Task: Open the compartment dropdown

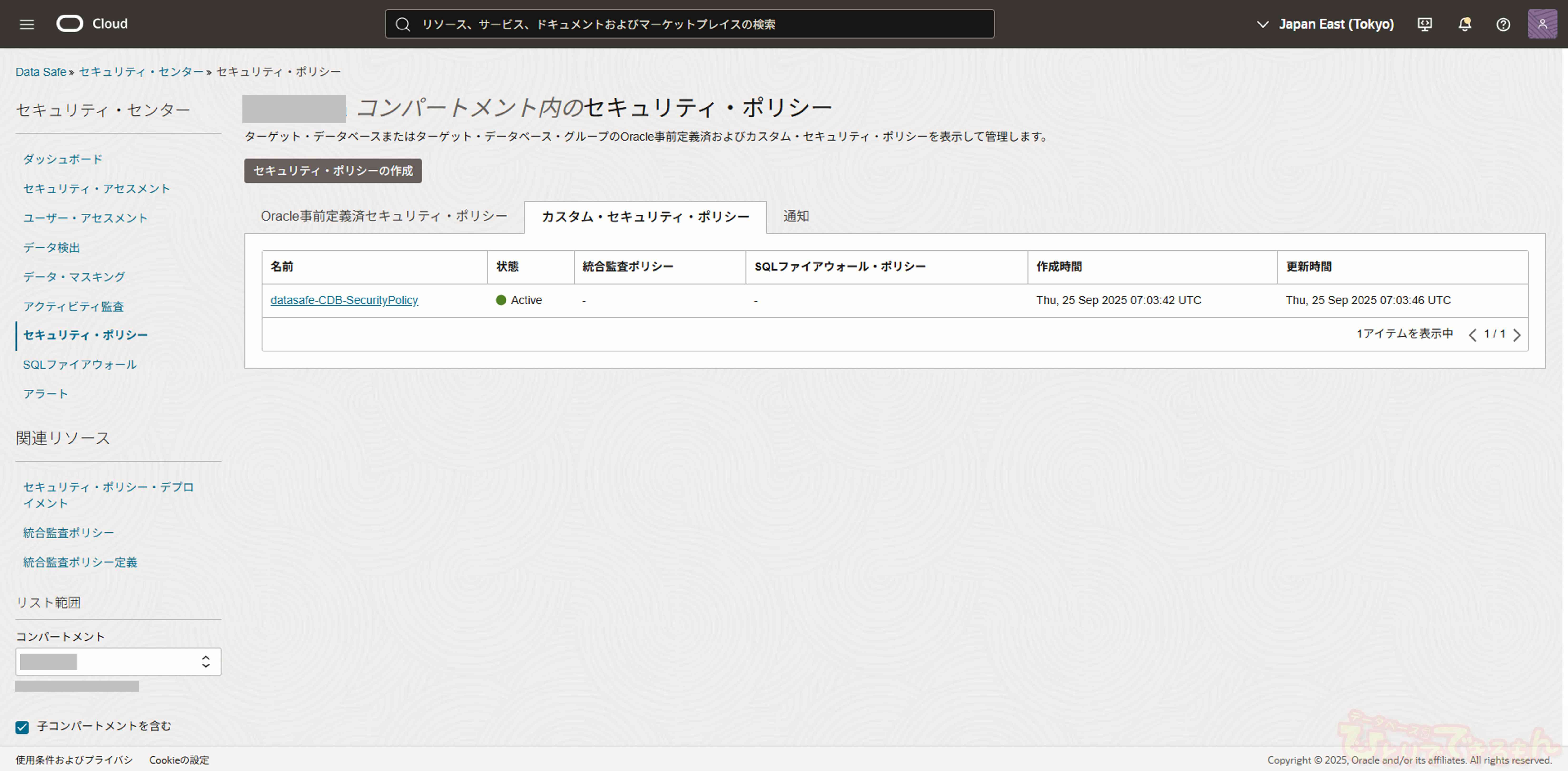Action: point(118,661)
